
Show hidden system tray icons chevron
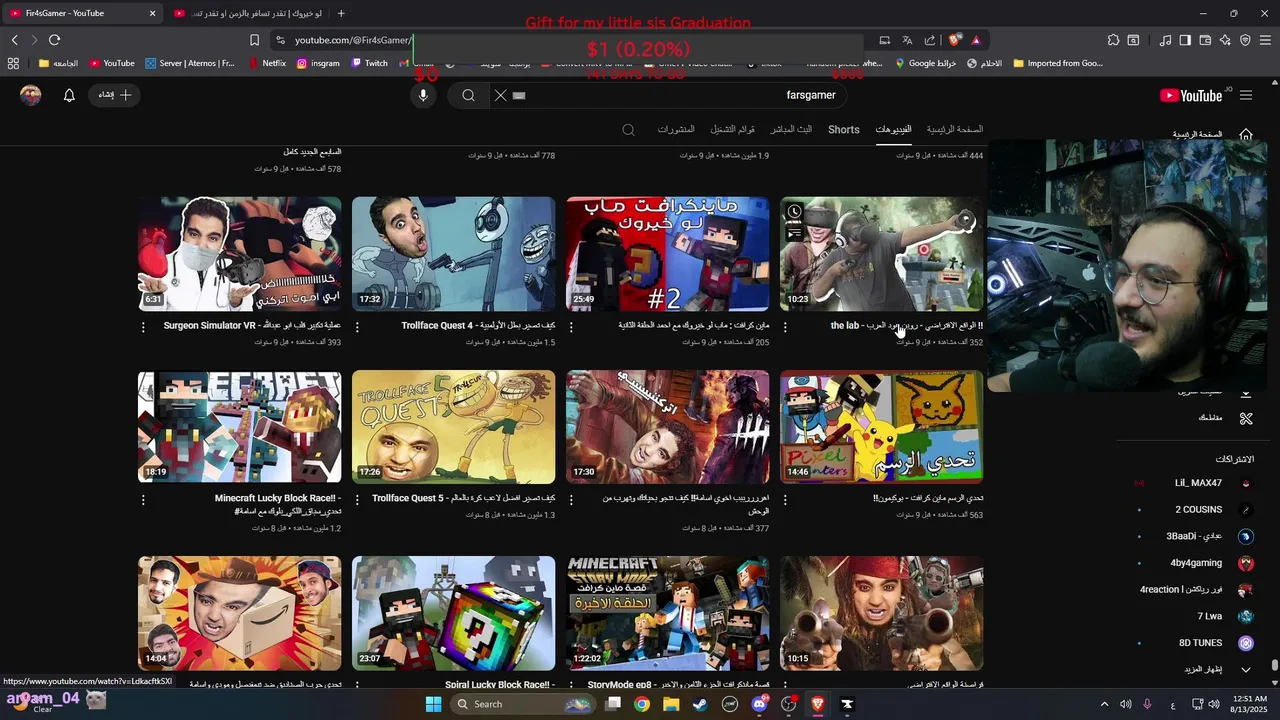pyautogui.click(x=1104, y=704)
